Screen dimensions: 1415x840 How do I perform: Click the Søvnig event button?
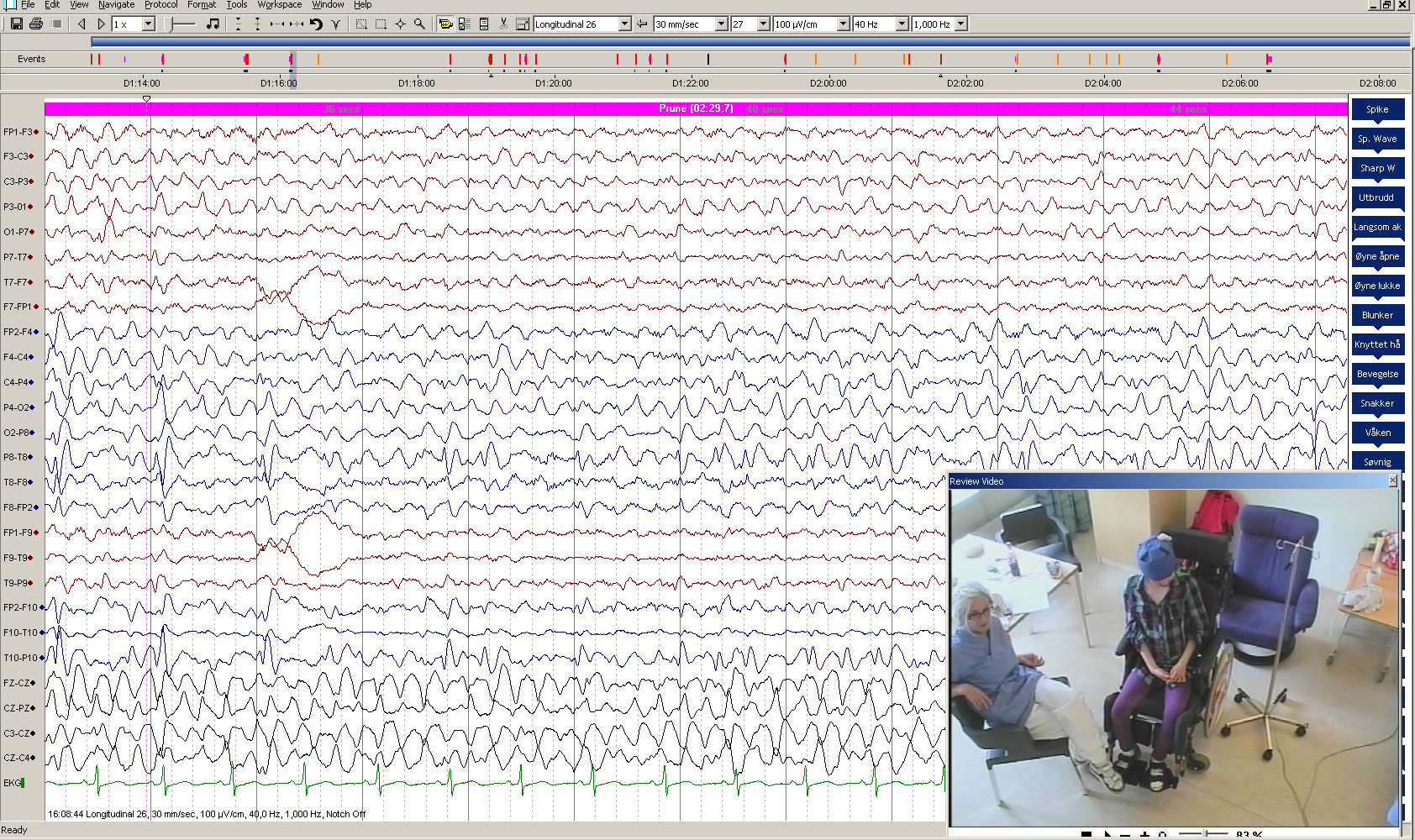[1377, 461]
